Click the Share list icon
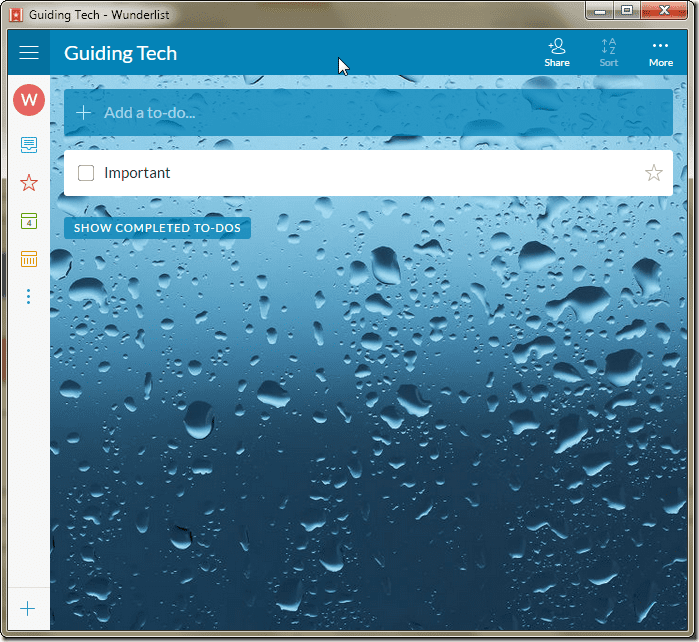The image size is (699, 642). coord(557,53)
